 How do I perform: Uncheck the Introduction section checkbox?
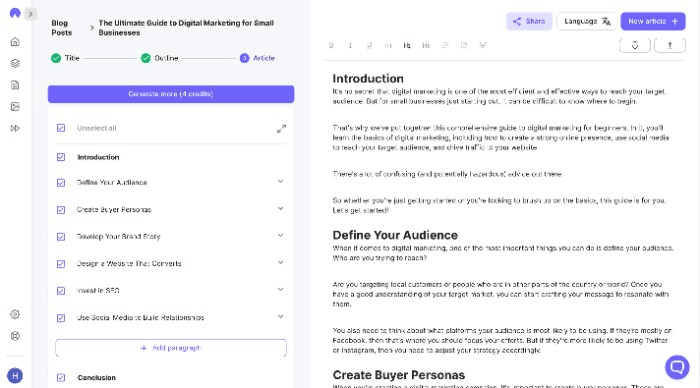coord(61,157)
